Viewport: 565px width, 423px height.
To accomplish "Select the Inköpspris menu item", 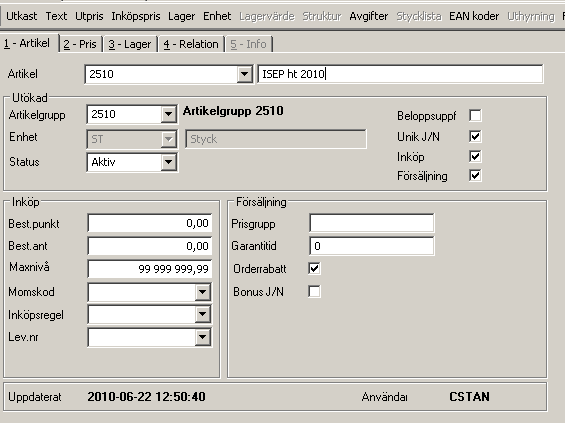I will (136, 16).
